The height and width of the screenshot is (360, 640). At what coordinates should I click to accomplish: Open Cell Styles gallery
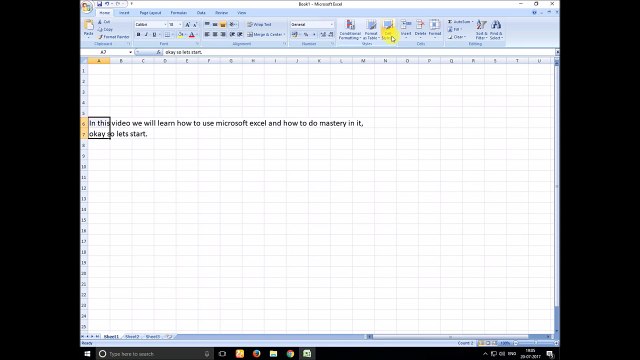click(x=387, y=29)
